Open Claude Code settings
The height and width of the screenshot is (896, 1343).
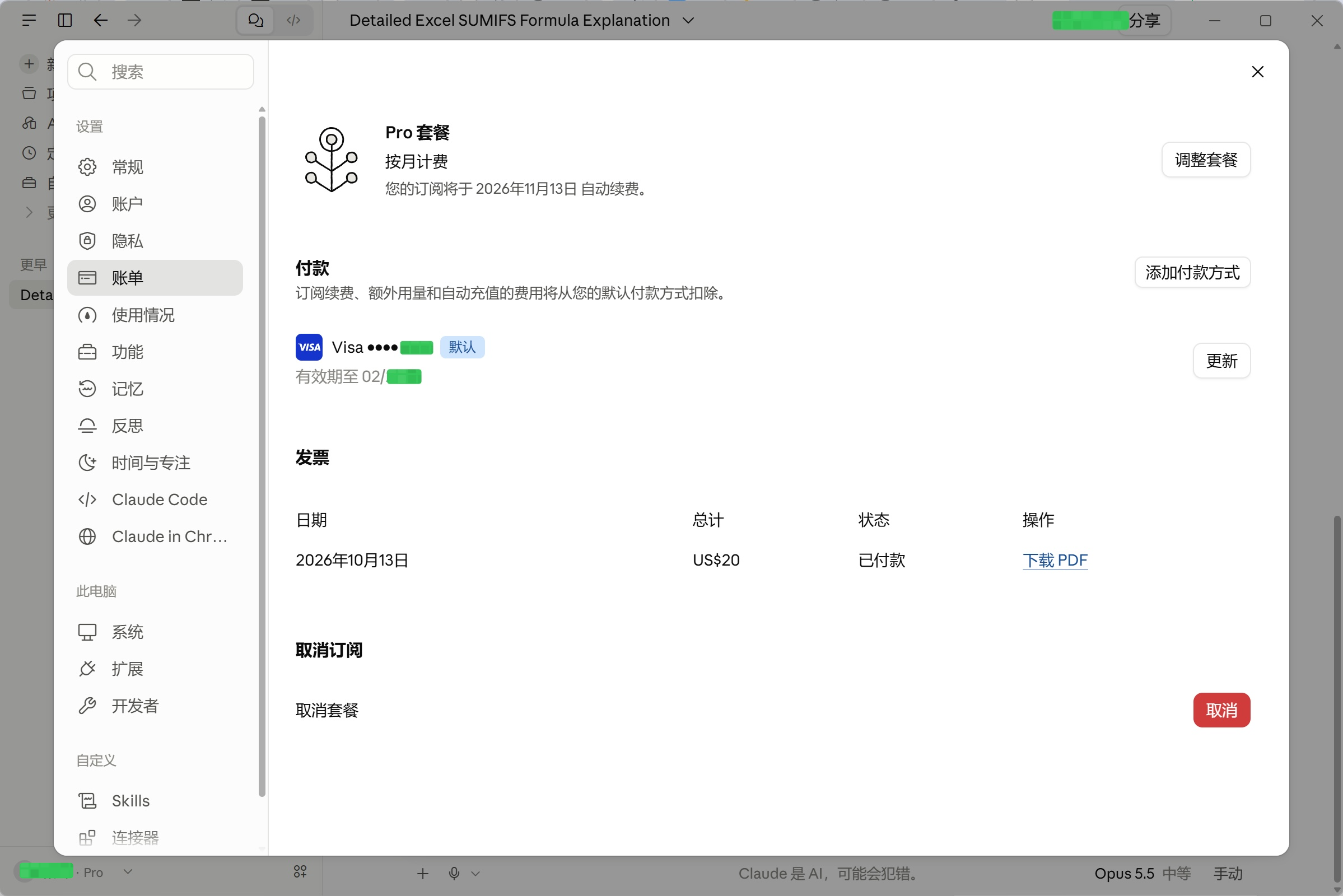pos(155,500)
